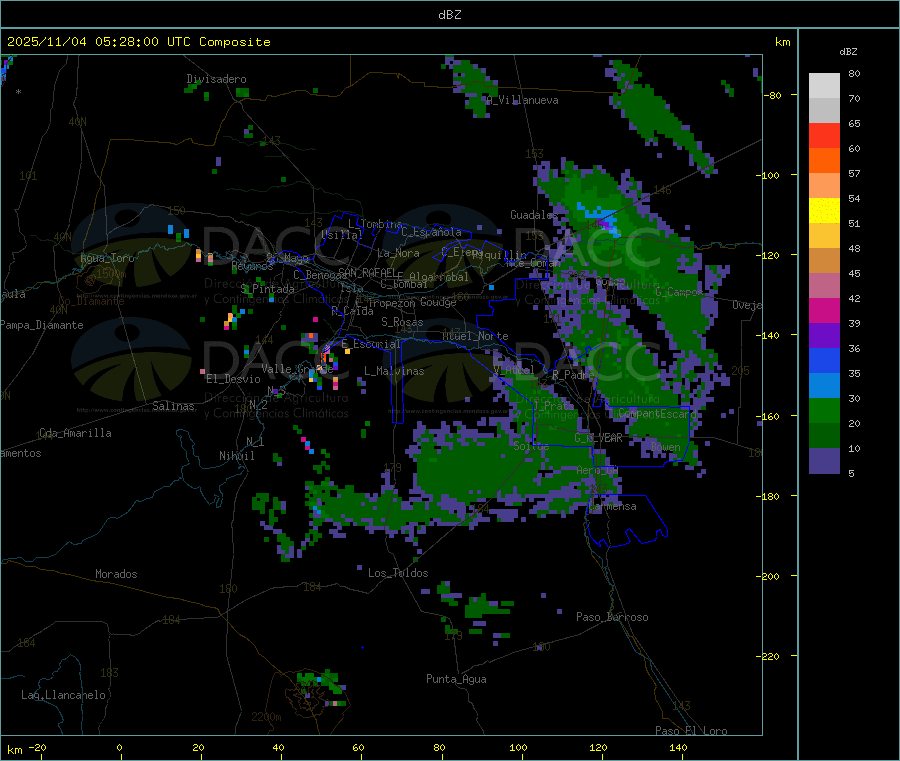The image size is (900, 761).
Task: Click the 'Pampa_Diamante' map label
Action: (x=41, y=325)
